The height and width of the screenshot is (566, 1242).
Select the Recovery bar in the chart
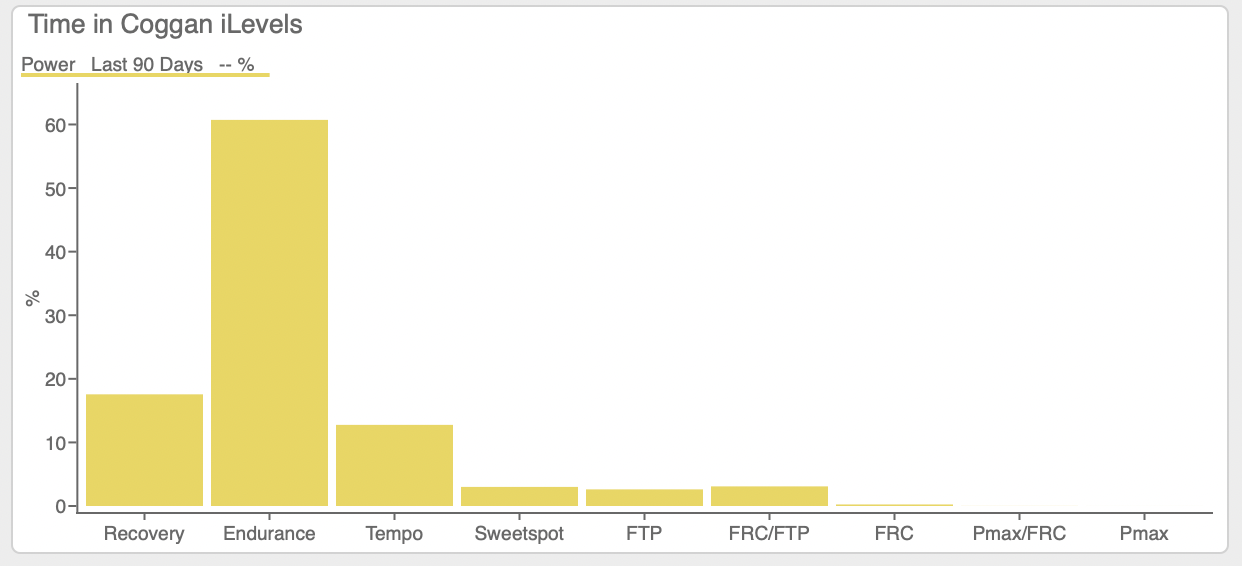[x=144, y=450]
